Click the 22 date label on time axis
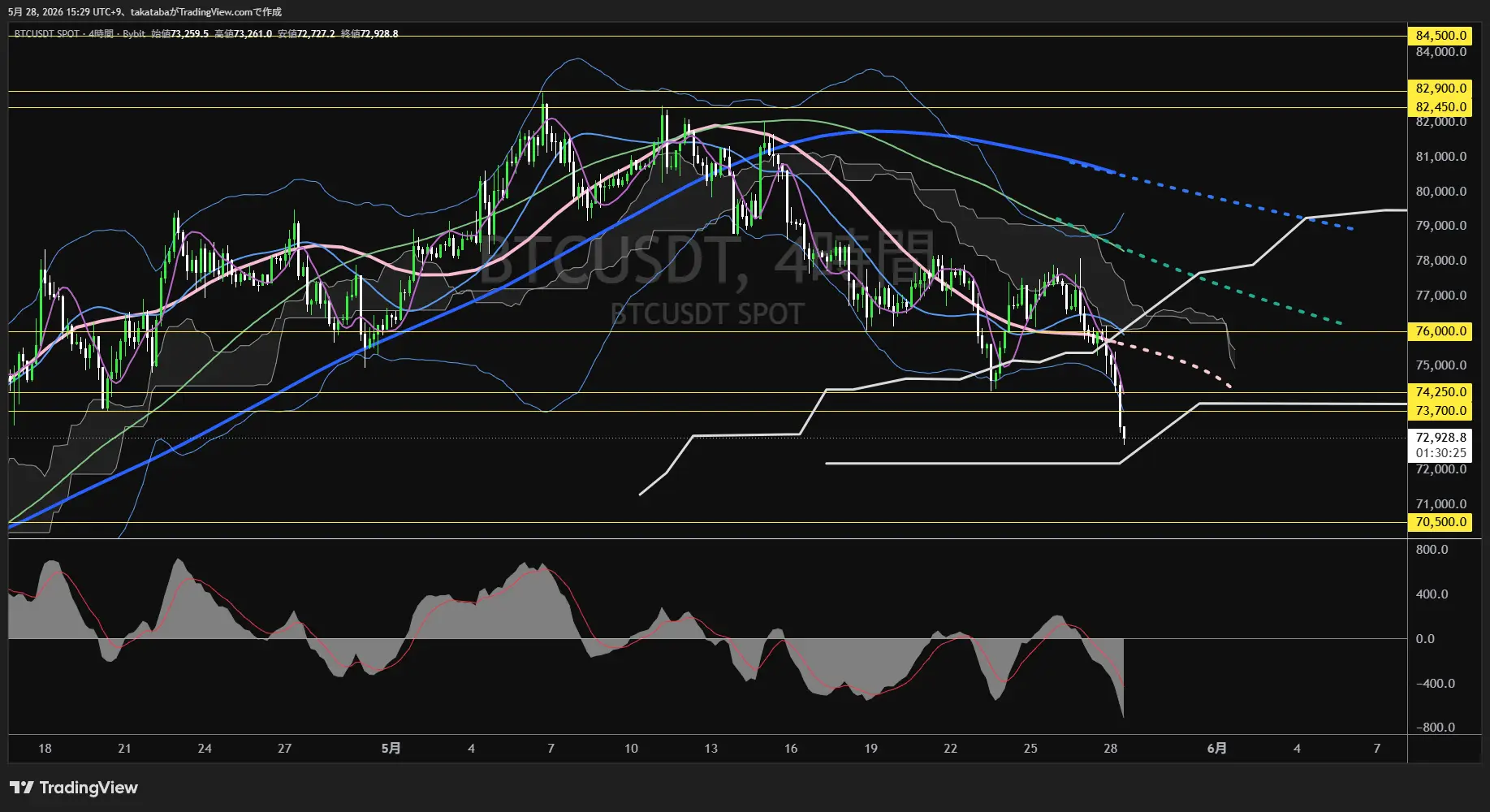The width and height of the screenshot is (1490, 812). point(950,749)
